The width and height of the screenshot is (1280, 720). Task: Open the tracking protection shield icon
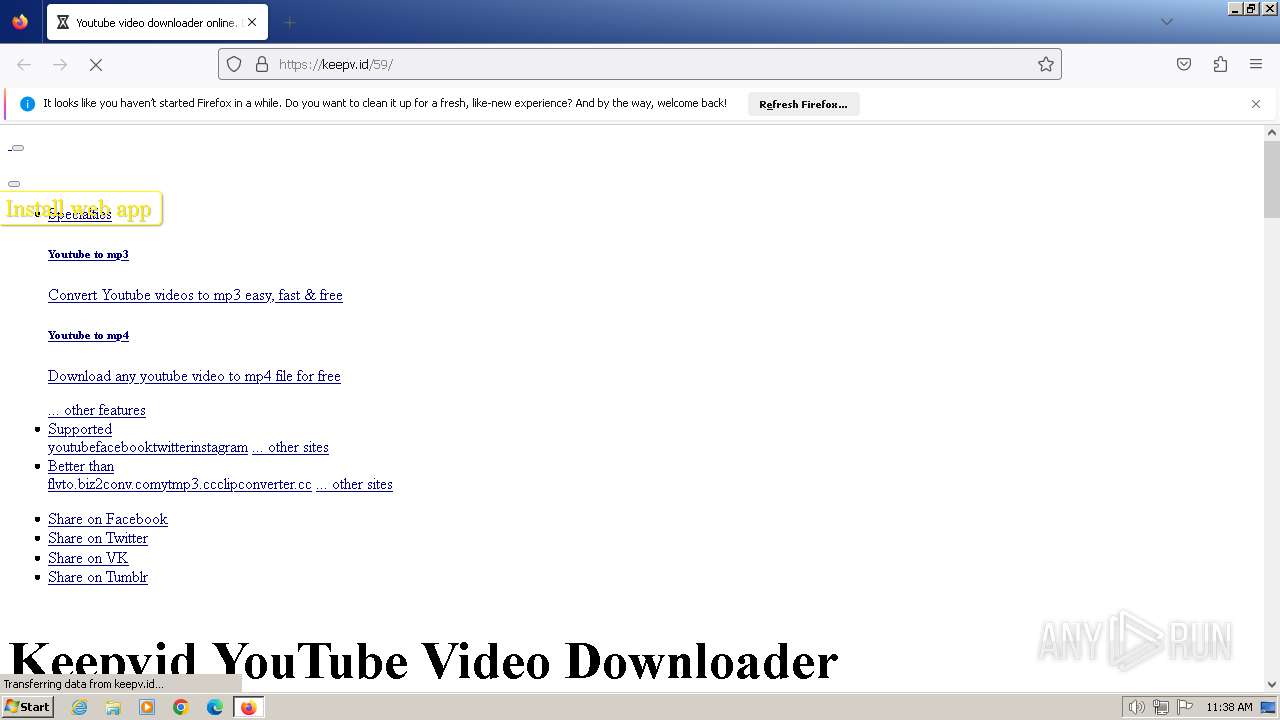(234, 64)
